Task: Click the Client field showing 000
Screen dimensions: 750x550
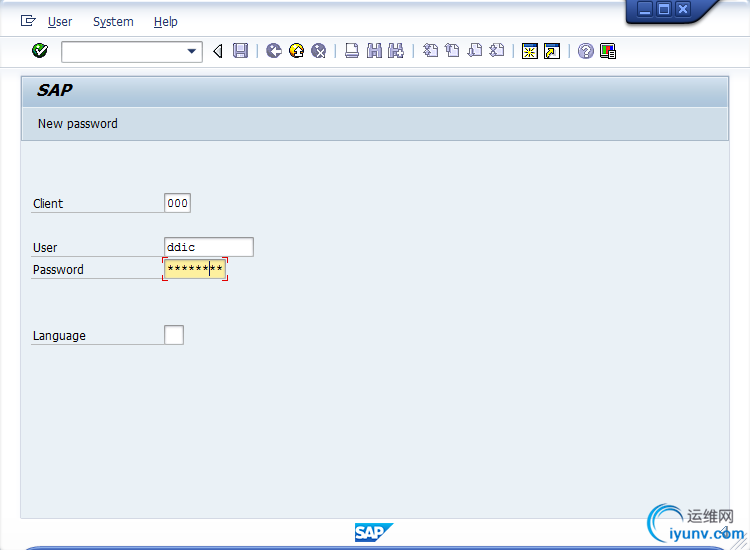Action: [x=177, y=203]
